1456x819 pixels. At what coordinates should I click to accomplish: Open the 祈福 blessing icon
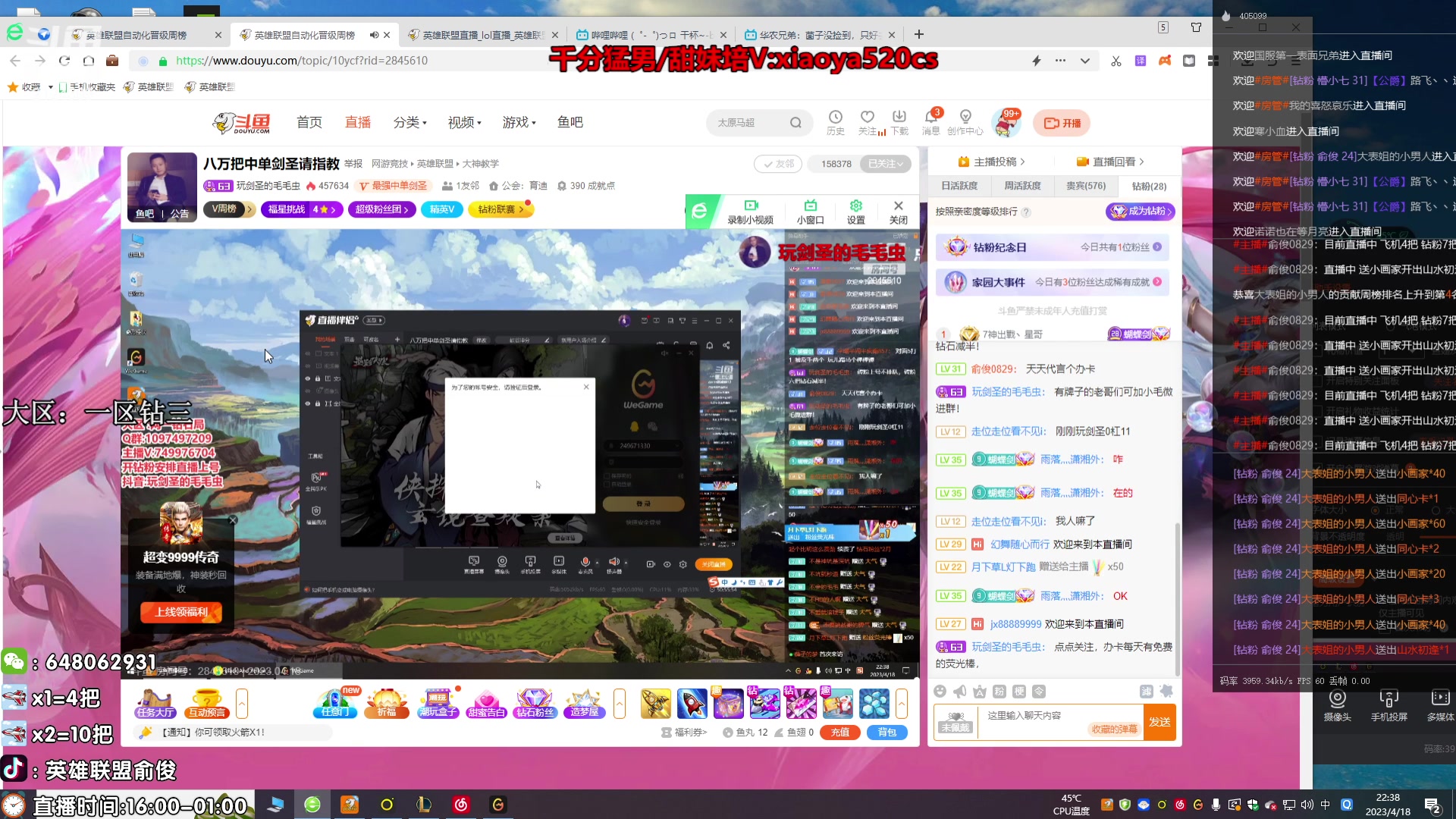tap(387, 703)
